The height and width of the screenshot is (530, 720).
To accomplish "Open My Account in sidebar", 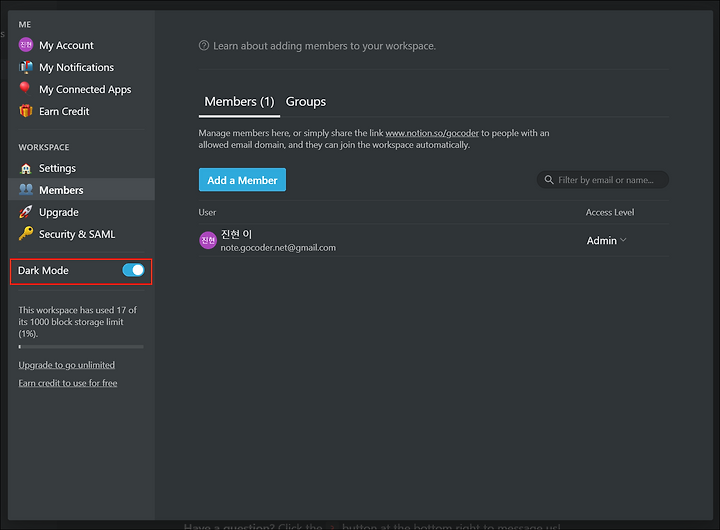I will [x=81, y=45].
